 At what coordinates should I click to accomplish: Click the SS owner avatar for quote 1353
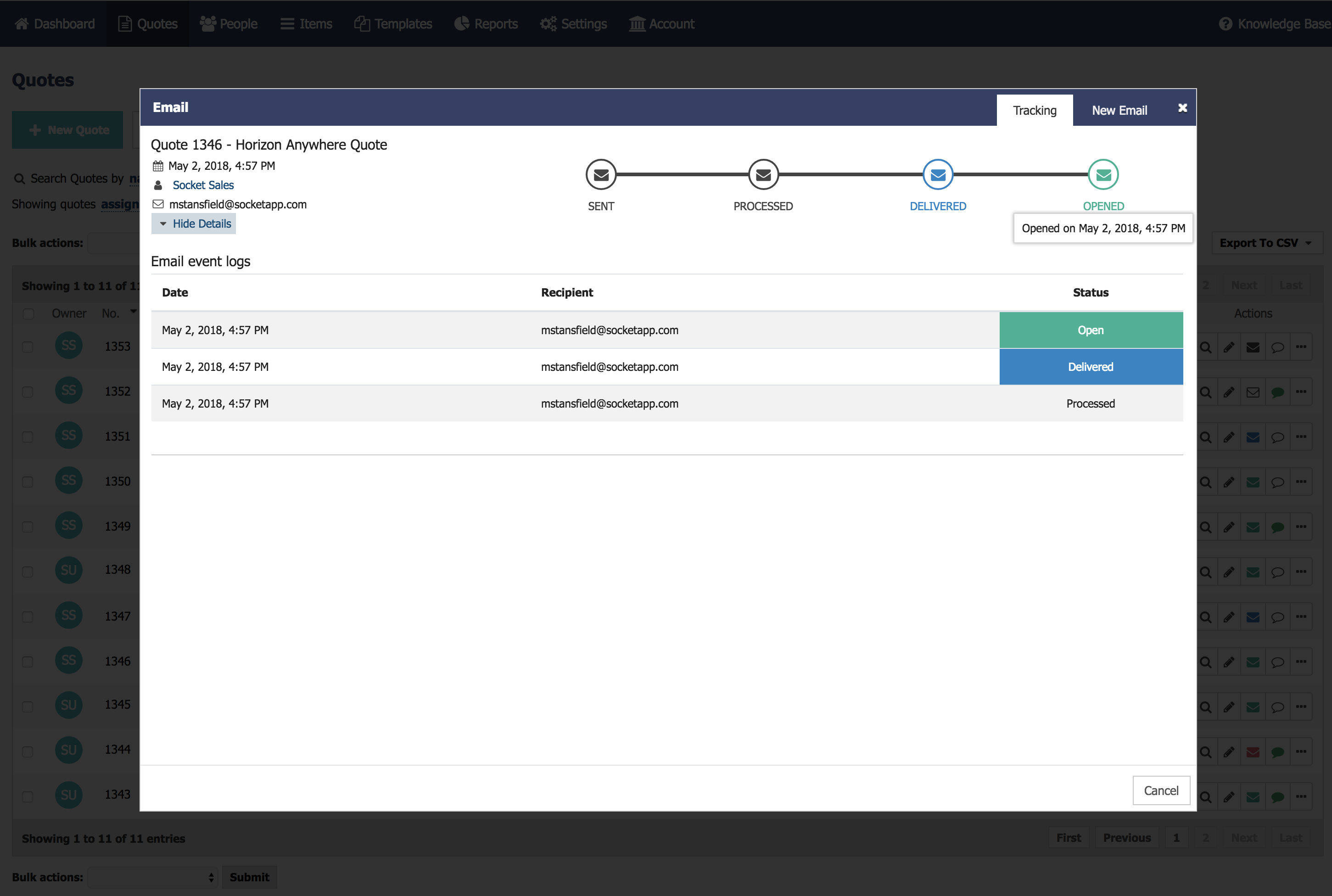pos(68,346)
